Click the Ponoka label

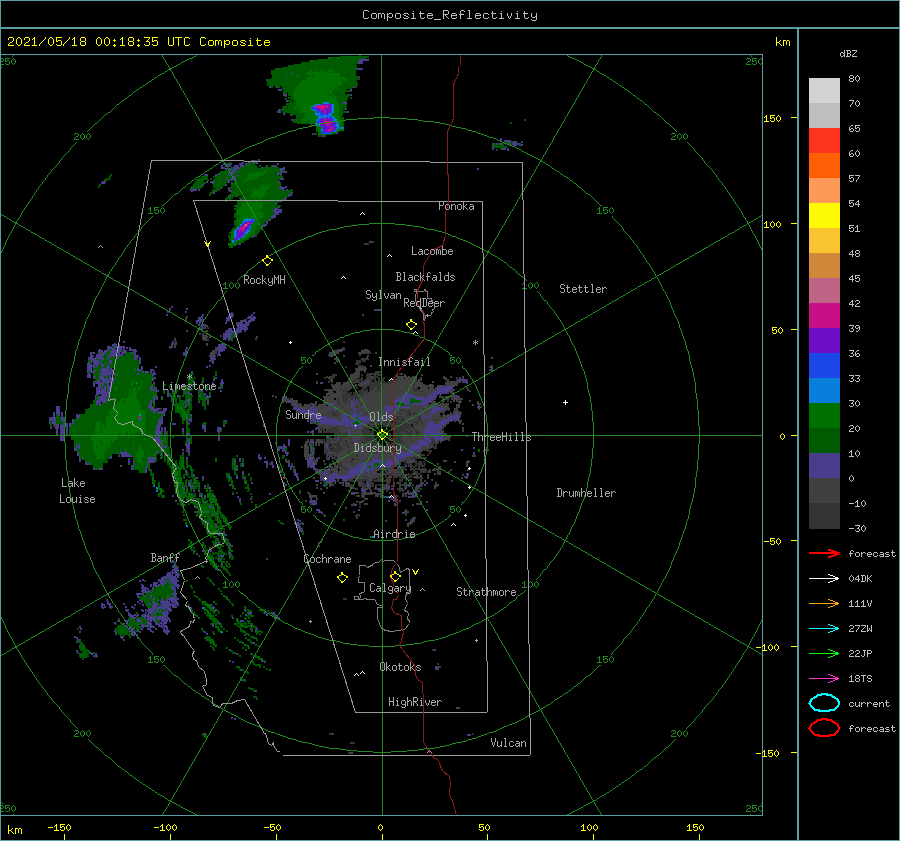[456, 206]
